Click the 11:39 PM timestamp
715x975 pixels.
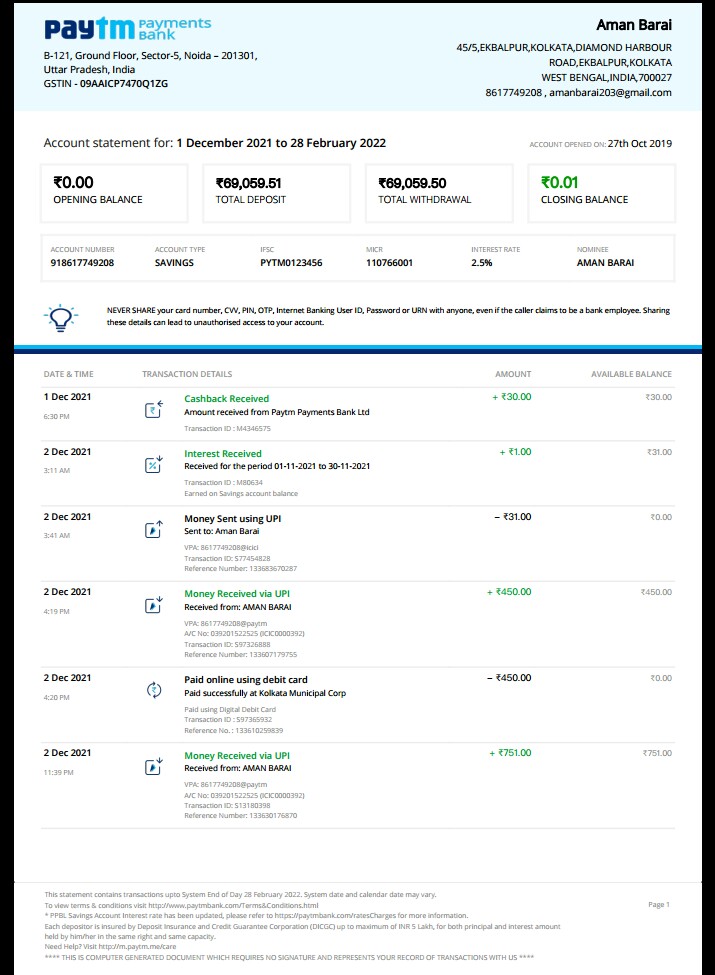[x=58, y=772]
